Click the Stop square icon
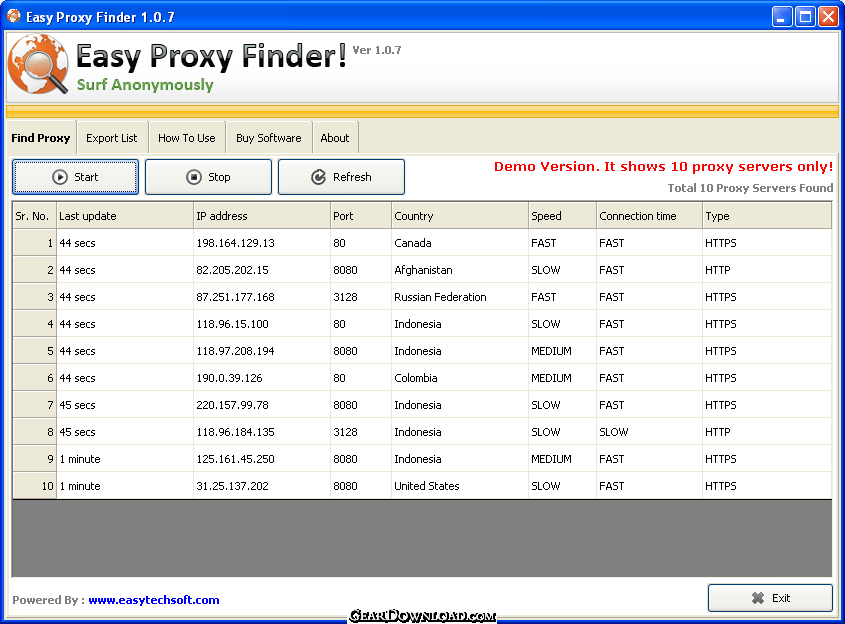The height and width of the screenshot is (624, 845). [x=193, y=177]
